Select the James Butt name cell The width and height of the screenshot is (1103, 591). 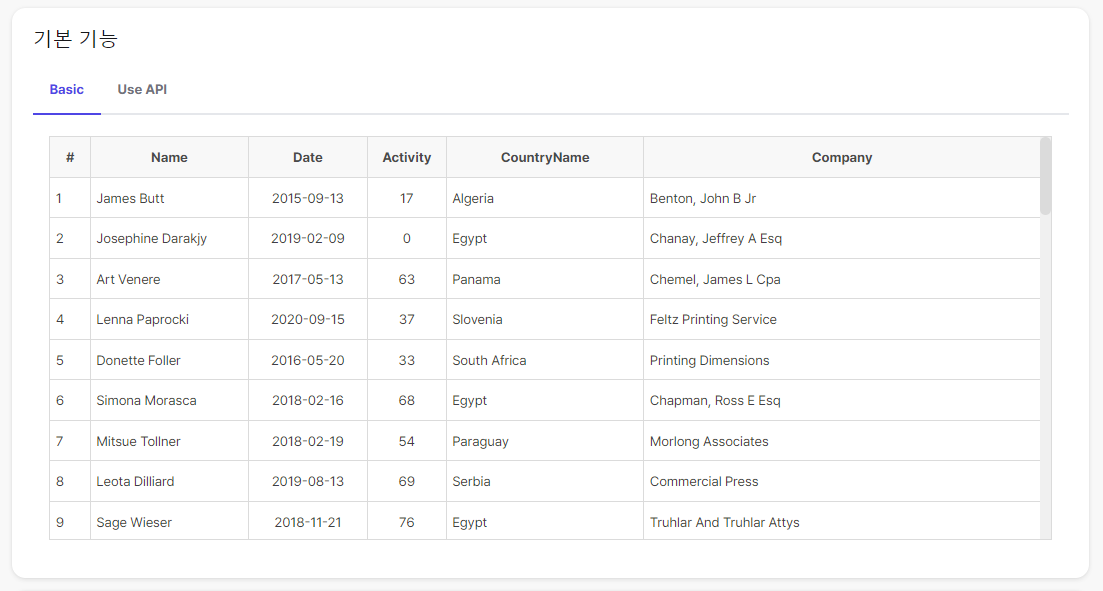tap(170, 198)
